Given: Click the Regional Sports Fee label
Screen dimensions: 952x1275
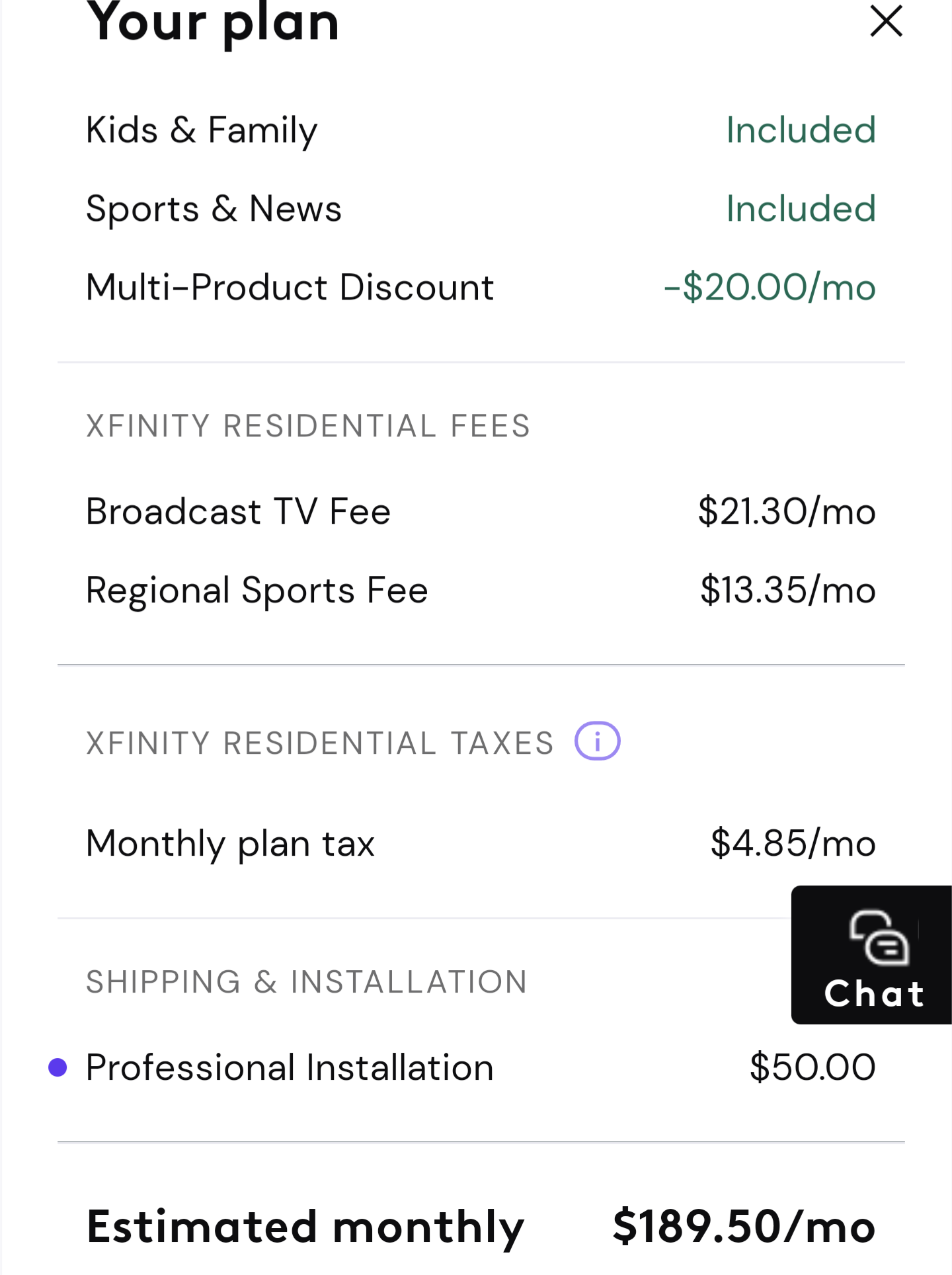Looking at the screenshot, I should point(257,591).
